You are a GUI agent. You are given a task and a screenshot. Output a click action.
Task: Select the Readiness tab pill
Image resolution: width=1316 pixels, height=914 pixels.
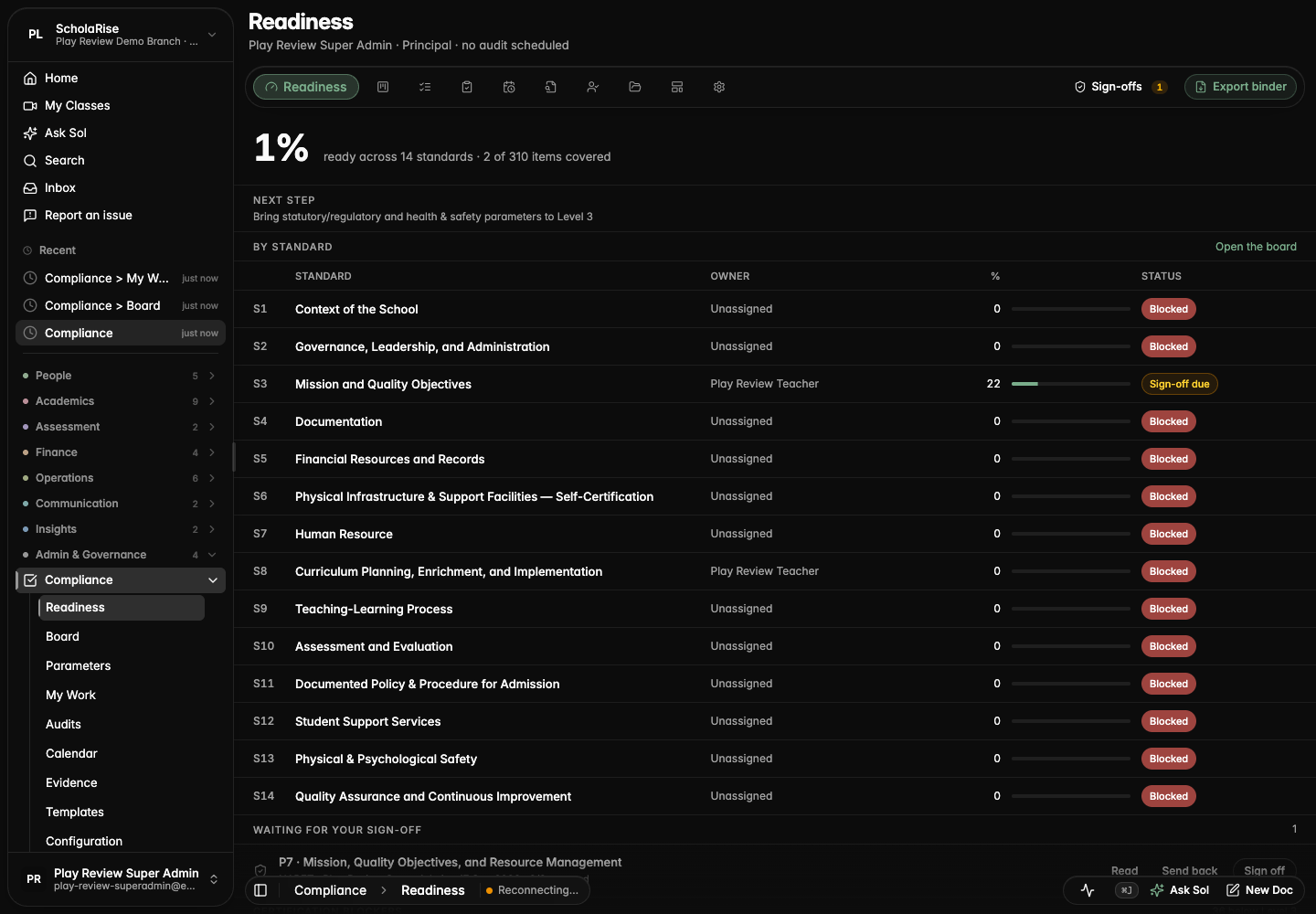[306, 87]
